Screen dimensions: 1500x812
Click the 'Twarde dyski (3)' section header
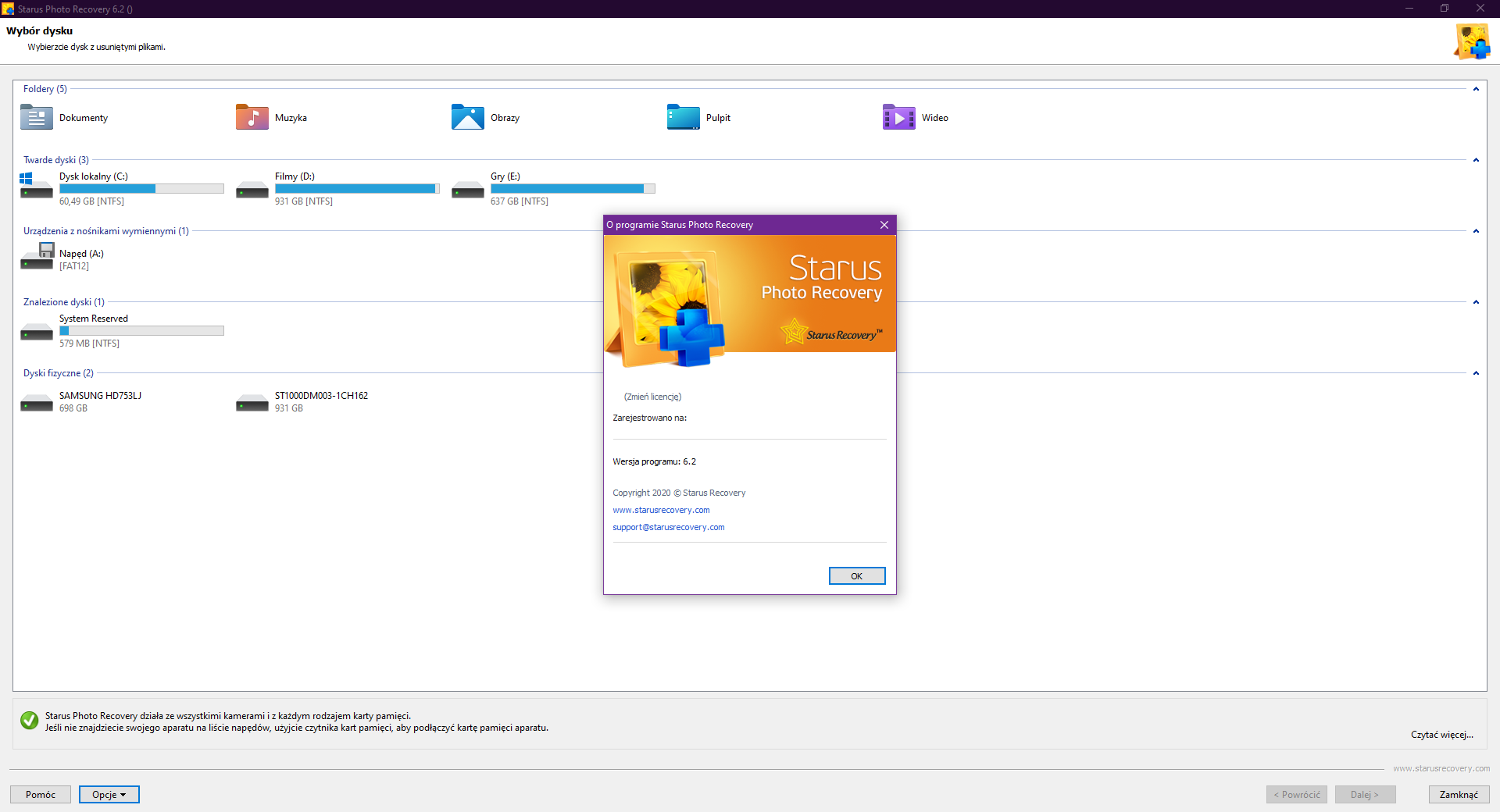[x=56, y=160]
